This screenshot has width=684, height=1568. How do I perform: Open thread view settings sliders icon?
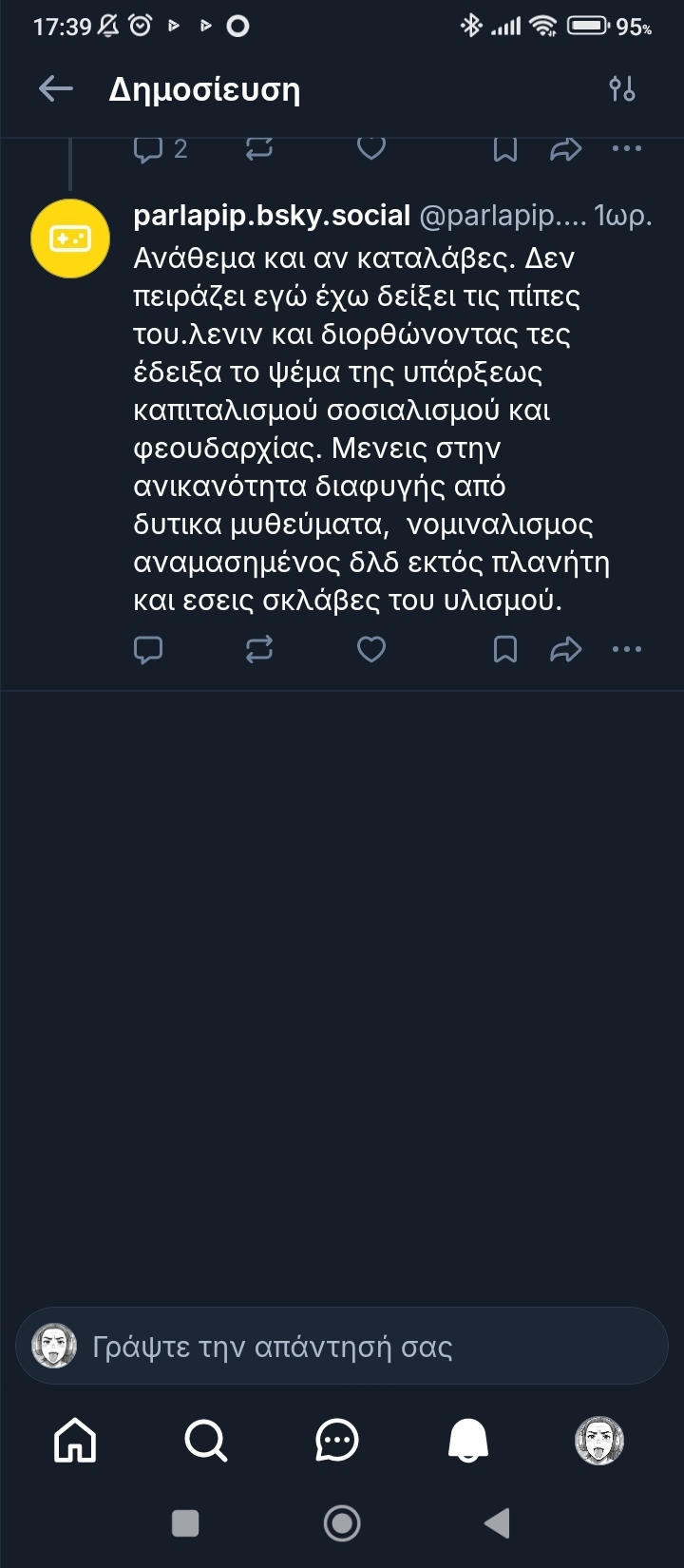pyautogui.click(x=622, y=89)
